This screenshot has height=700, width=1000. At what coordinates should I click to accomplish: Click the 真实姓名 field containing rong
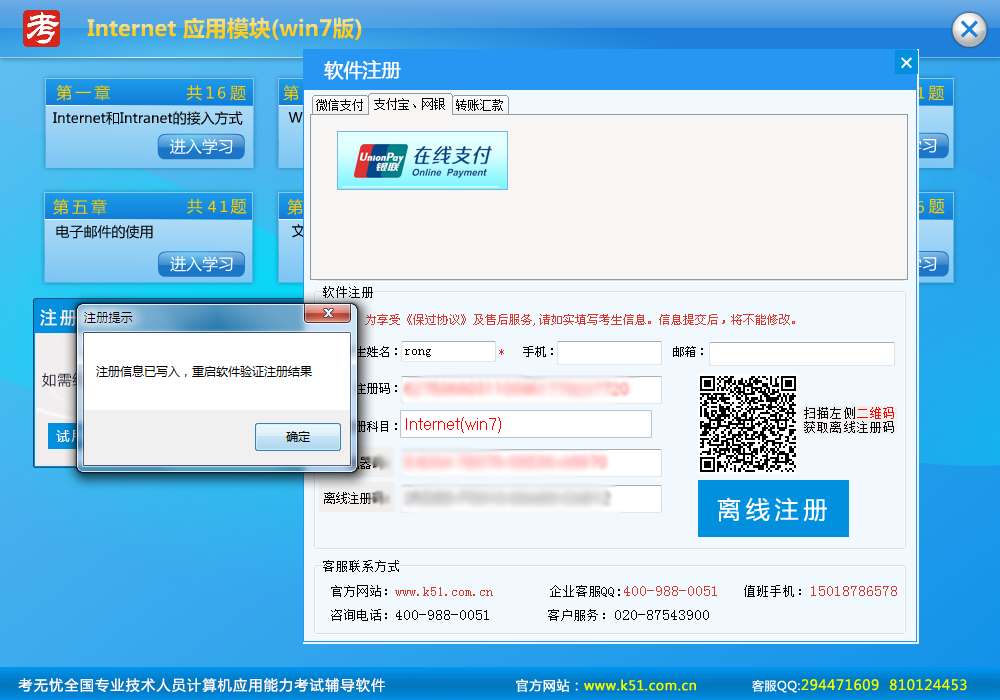[x=448, y=352]
